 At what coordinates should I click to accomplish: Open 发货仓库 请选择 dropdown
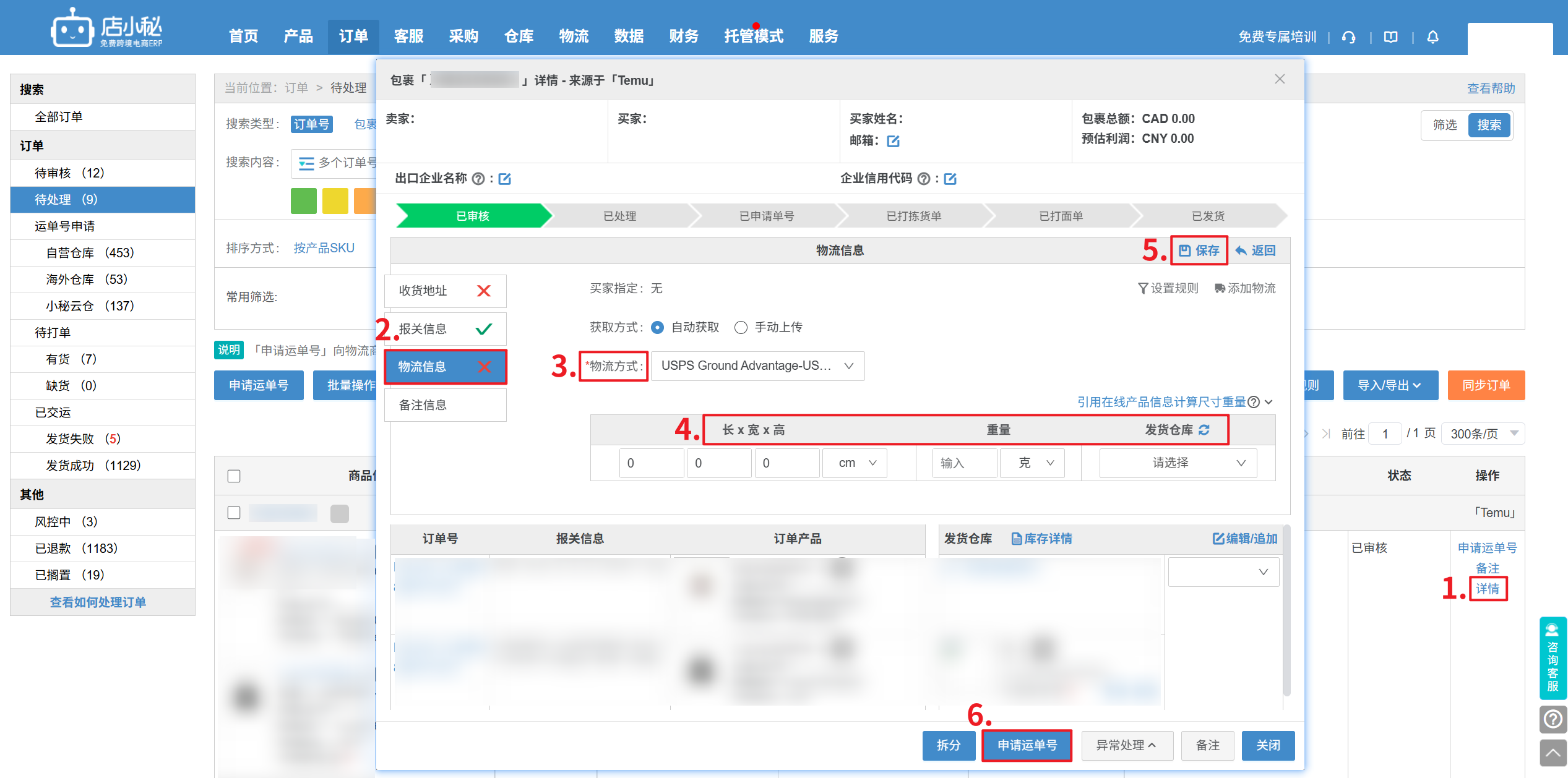(x=1178, y=463)
